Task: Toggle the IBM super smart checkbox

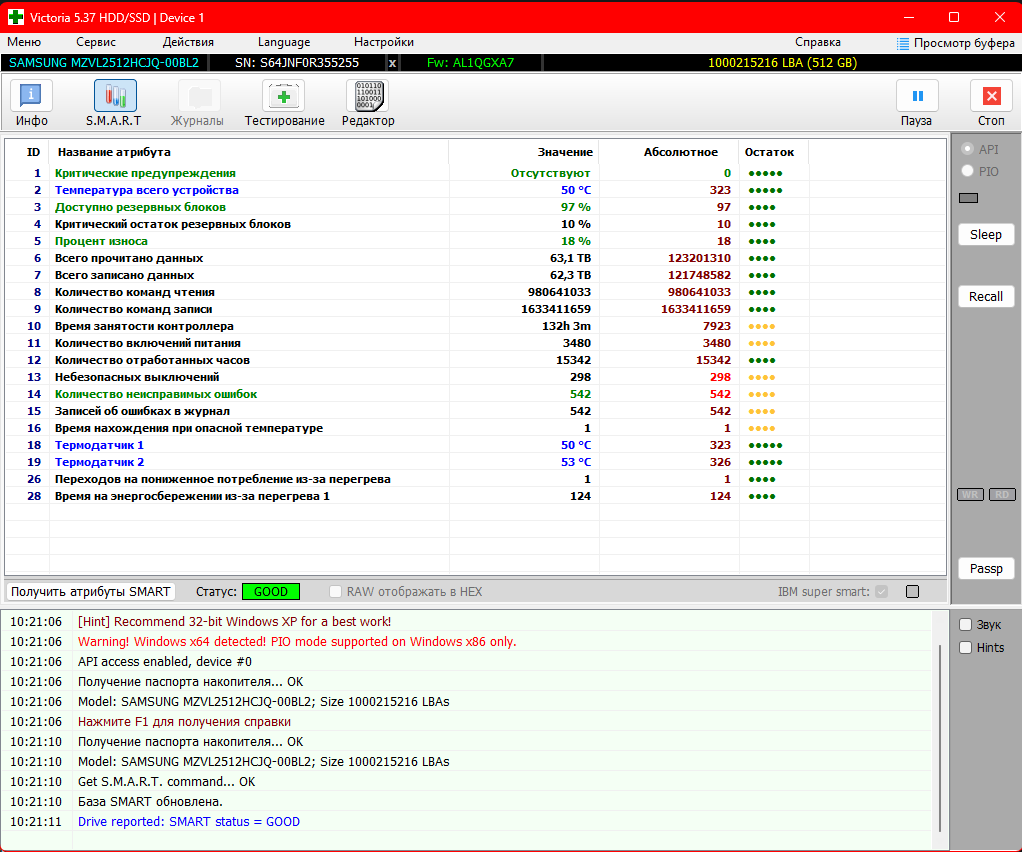Action: tap(881, 591)
